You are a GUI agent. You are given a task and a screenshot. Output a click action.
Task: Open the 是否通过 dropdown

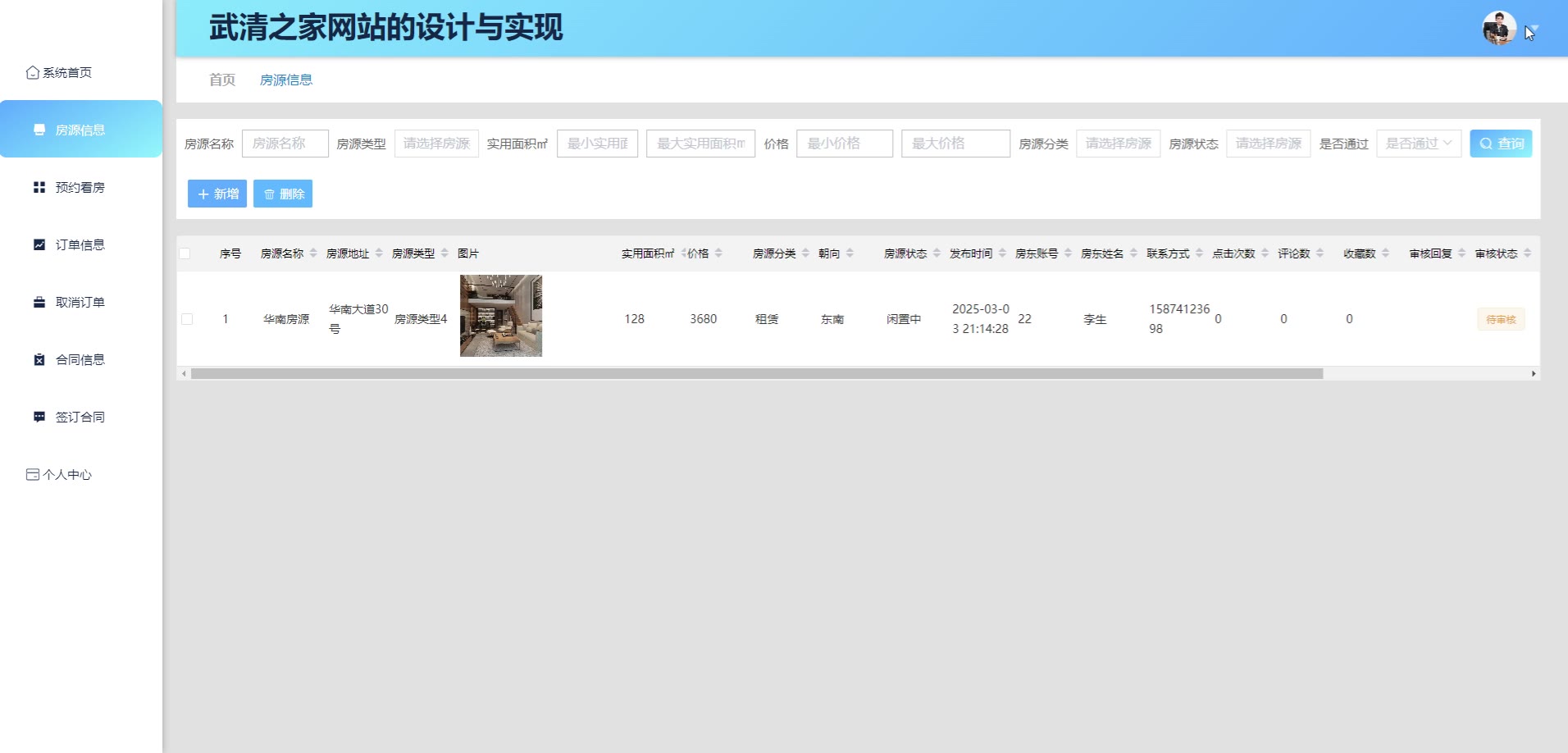point(1418,144)
